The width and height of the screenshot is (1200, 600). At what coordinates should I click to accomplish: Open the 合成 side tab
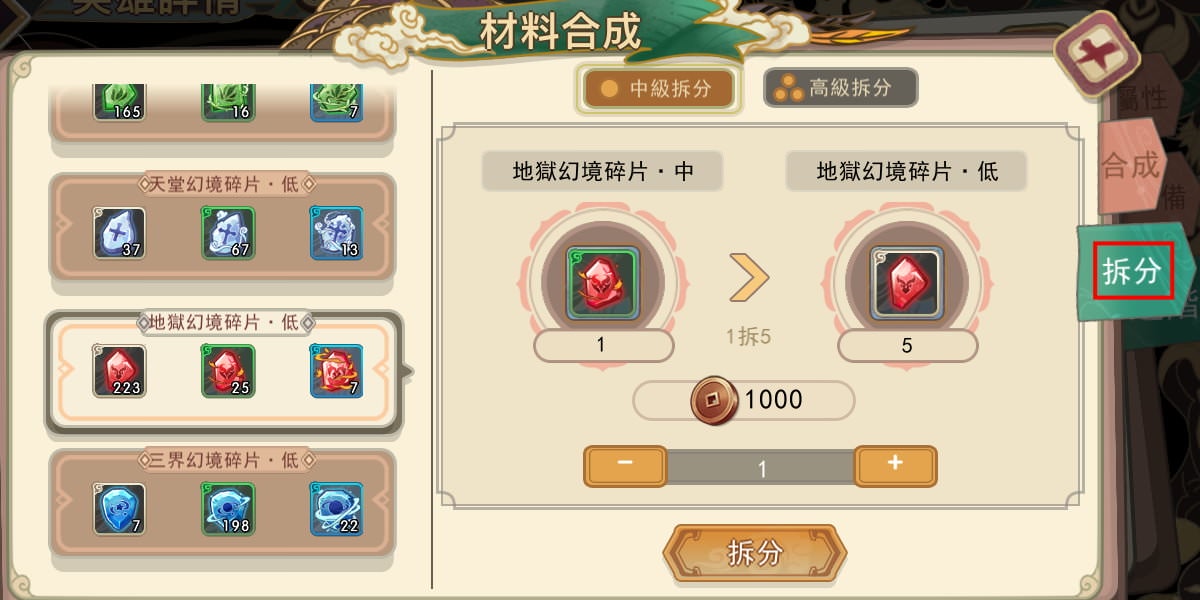(1131, 165)
